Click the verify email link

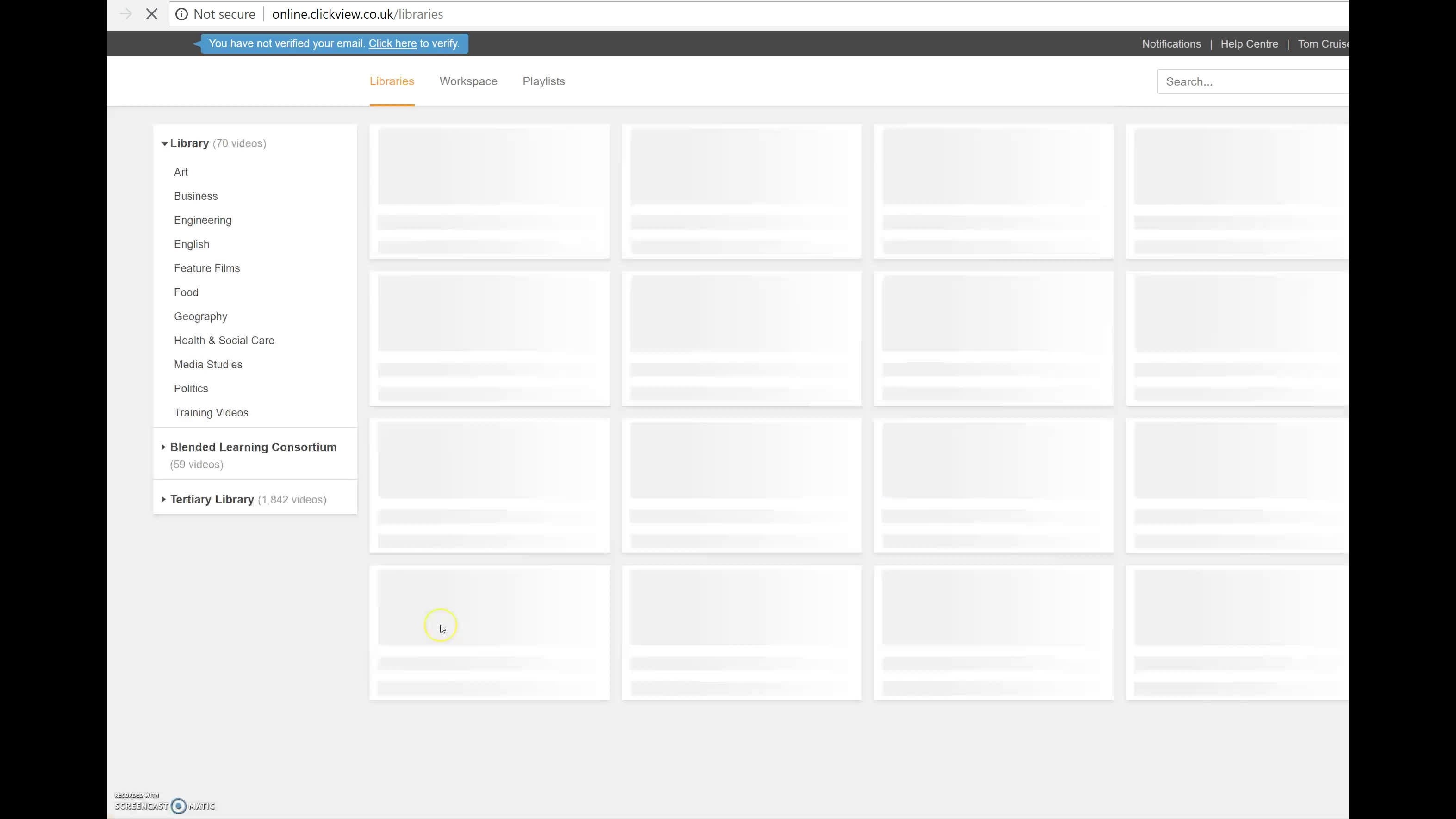[x=393, y=43]
